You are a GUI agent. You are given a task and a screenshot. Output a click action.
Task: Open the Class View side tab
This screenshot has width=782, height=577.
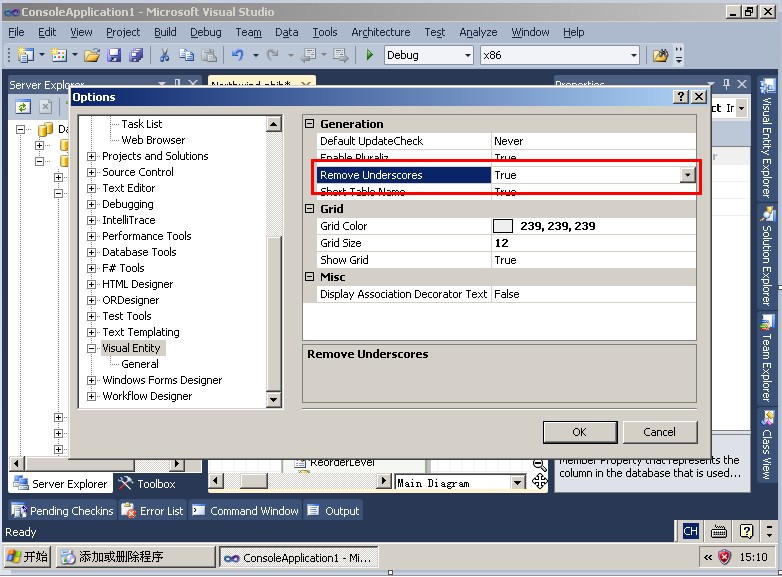pos(767,445)
